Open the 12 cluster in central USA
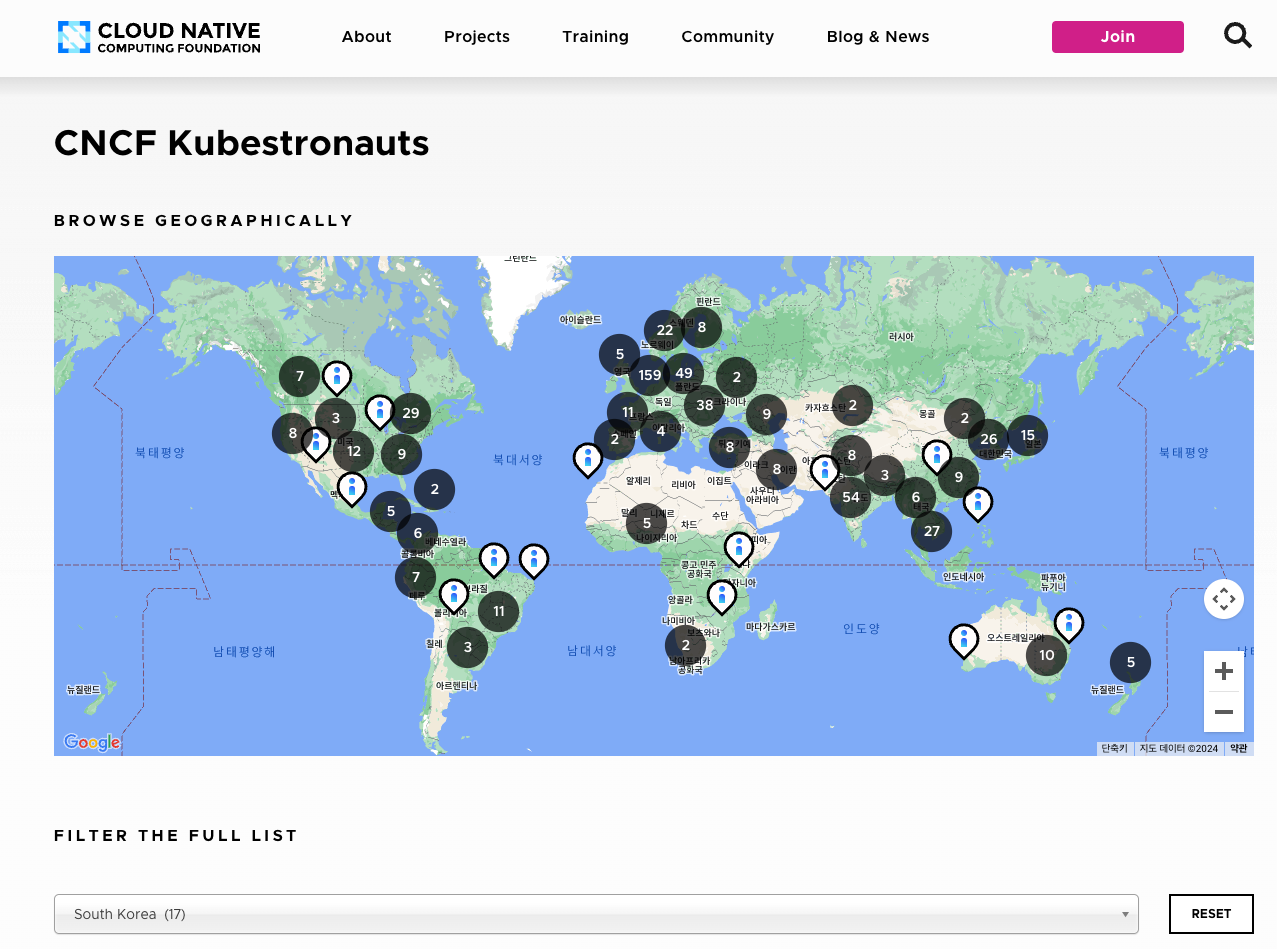The height and width of the screenshot is (949, 1277). (x=354, y=452)
